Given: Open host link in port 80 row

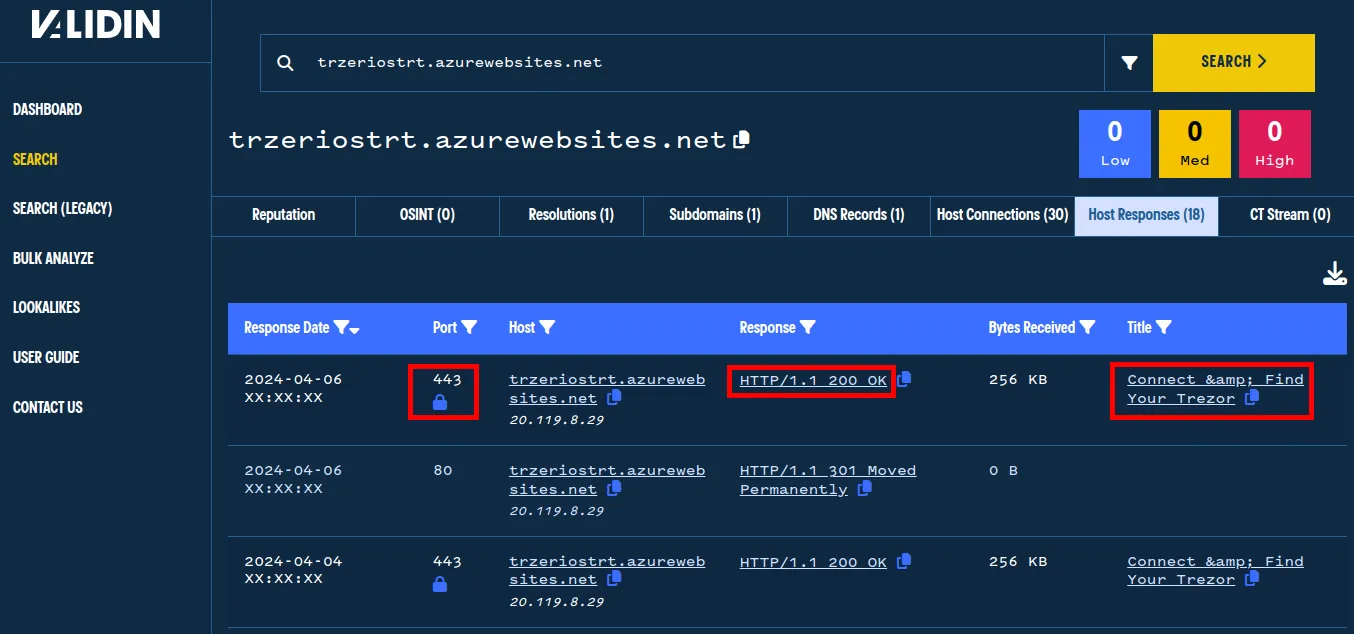Looking at the screenshot, I should pyautogui.click(x=606, y=480).
